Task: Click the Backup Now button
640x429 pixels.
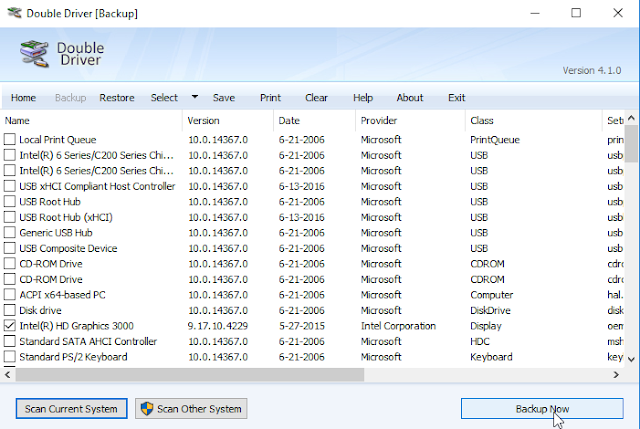Action: coord(542,409)
